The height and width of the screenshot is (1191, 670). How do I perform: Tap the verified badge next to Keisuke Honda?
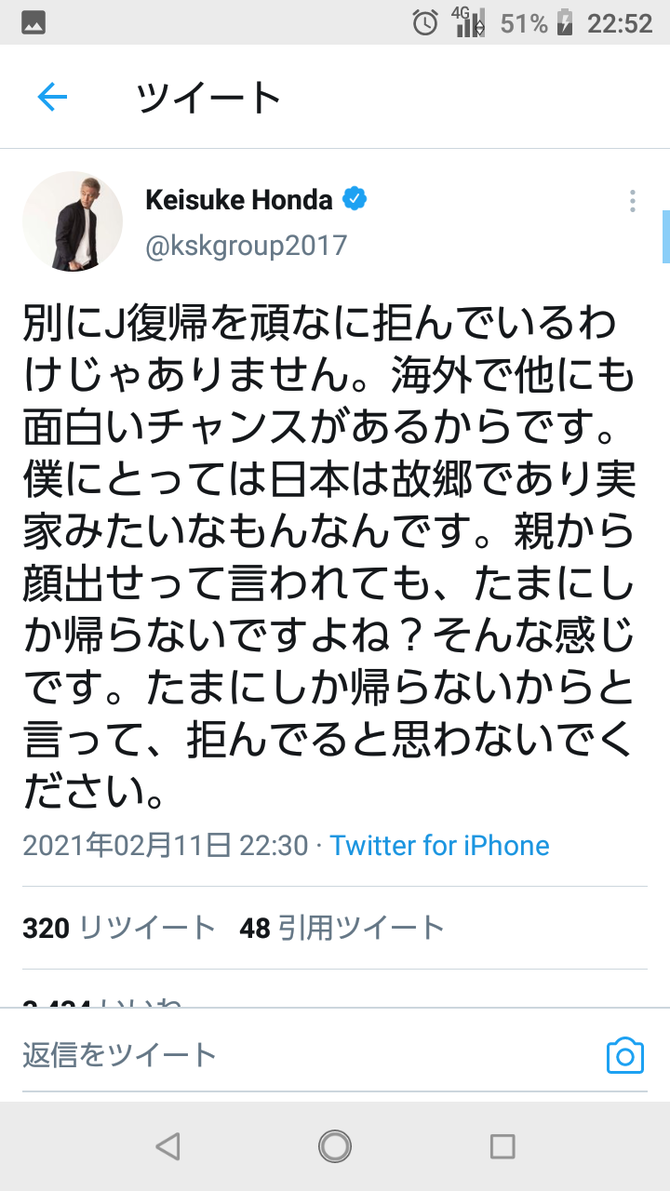click(354, 200)
